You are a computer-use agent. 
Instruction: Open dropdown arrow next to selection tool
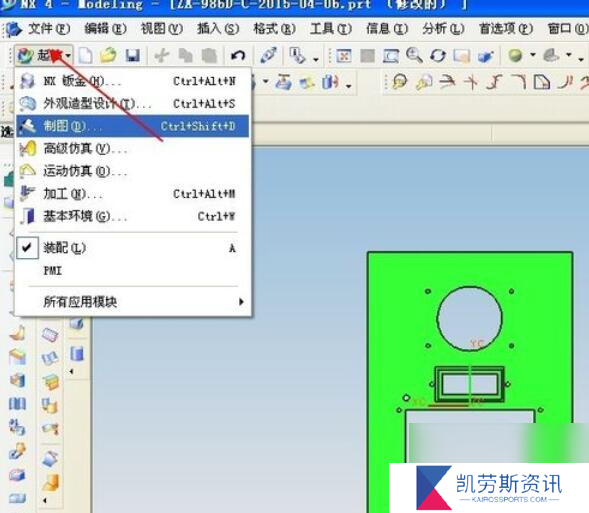point(316,59)
